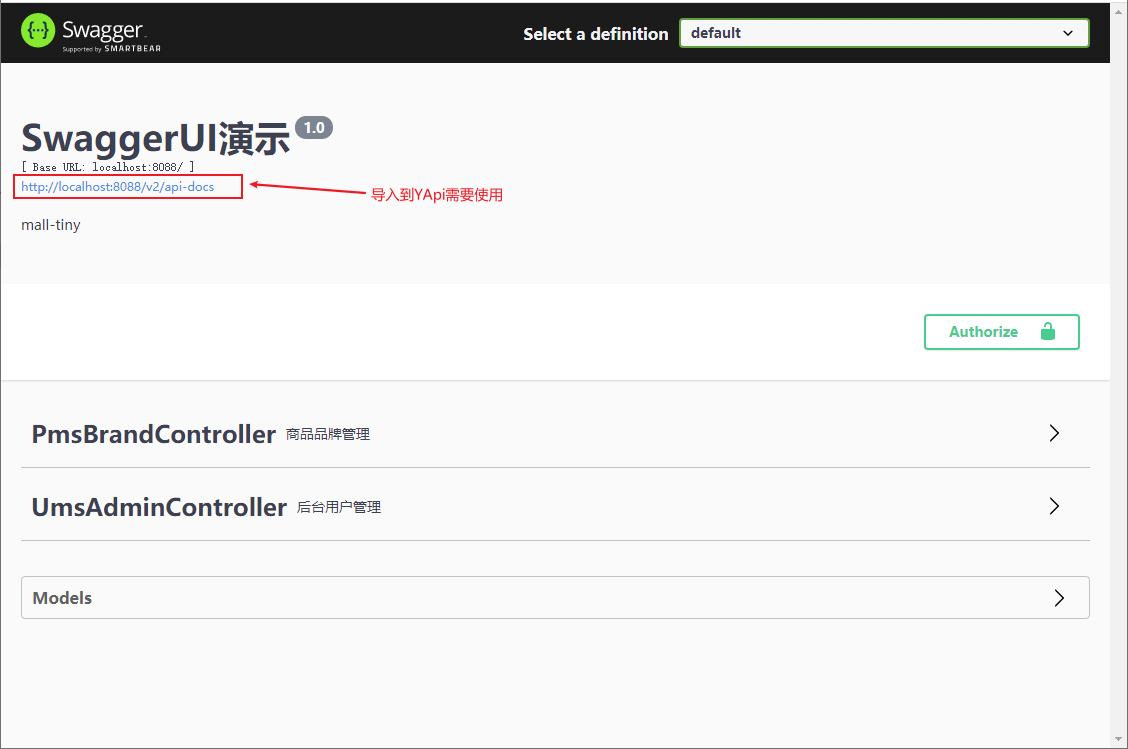This screenshot has height=749, width=1128.
Task: Click the green unlocked padlock icon
Action: click(1048, 331)
